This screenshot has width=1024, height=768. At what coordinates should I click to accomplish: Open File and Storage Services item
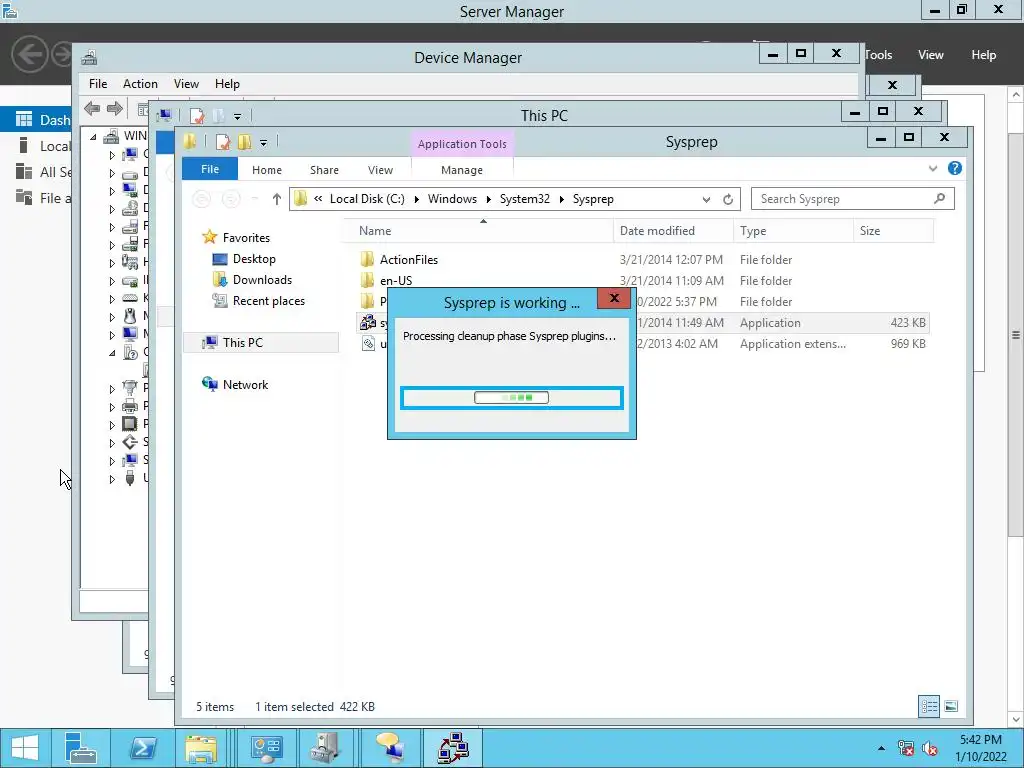point(43,197)
